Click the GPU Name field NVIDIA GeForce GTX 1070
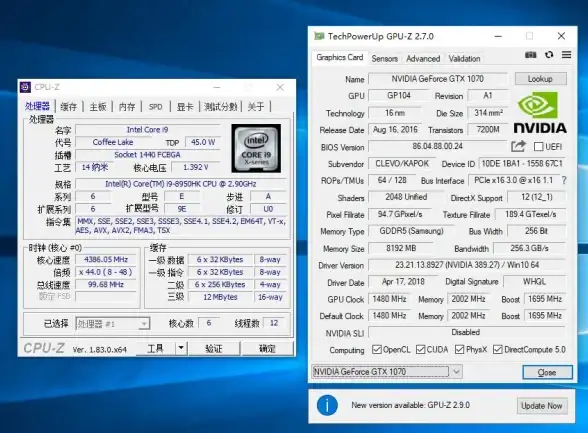 (x=438, y=79)
